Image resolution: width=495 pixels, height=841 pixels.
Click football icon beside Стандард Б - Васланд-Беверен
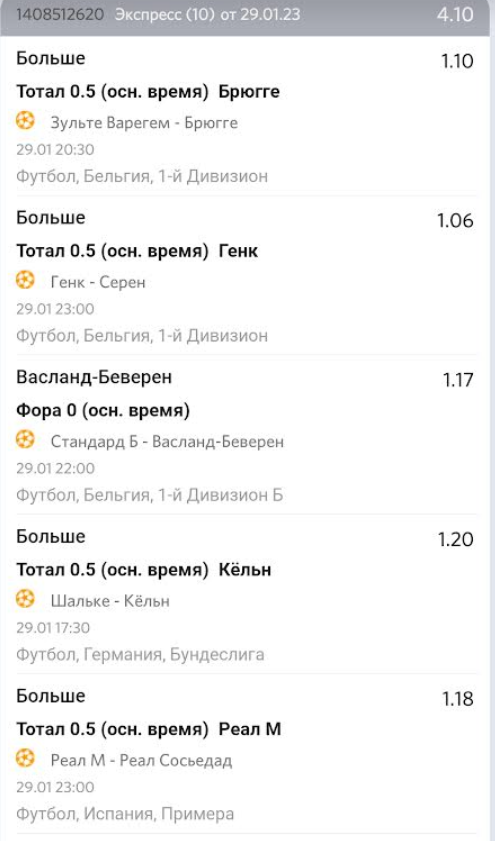(25, 440)
